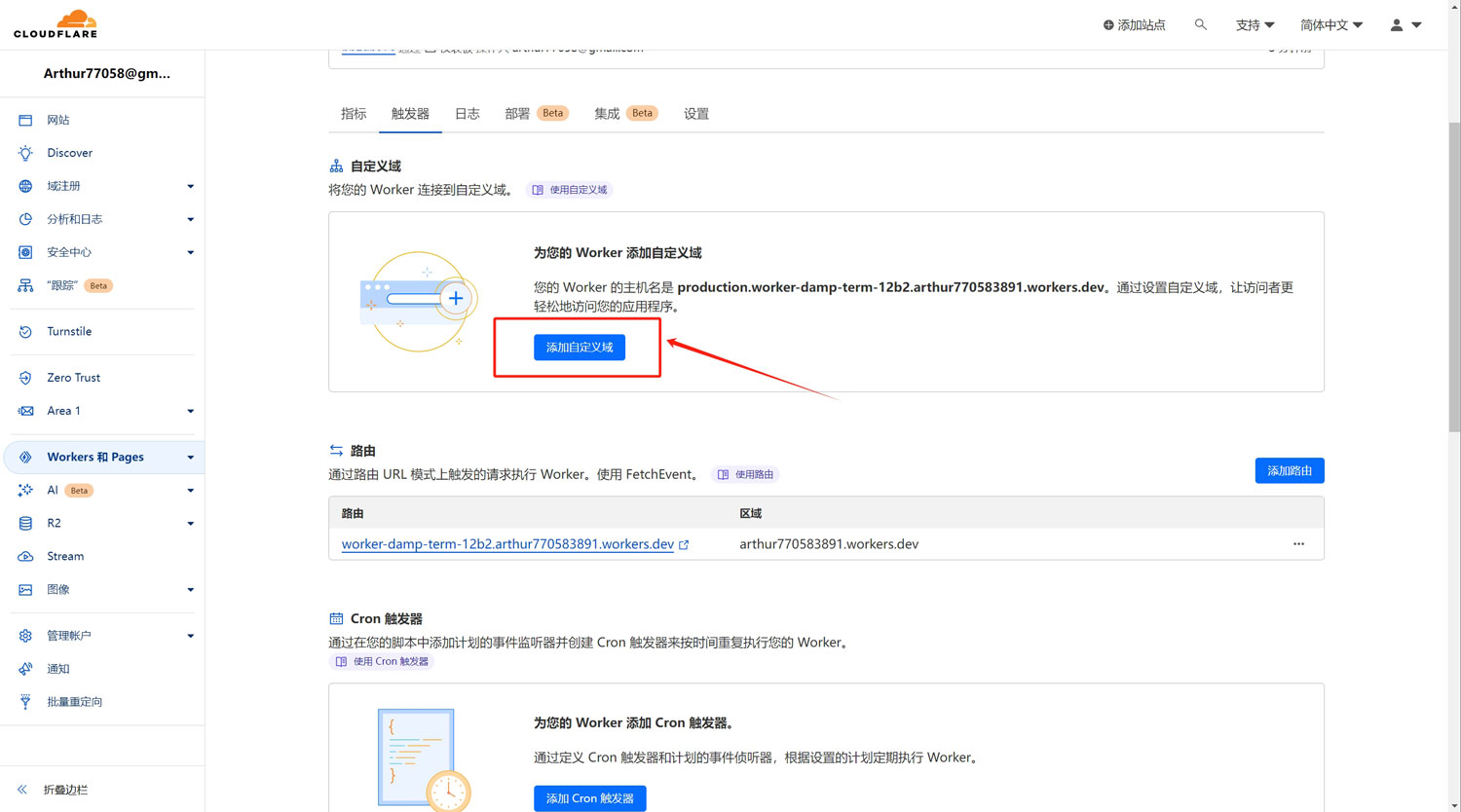
Task: Switch to the 设置 tab
Action: coord(696,113)
